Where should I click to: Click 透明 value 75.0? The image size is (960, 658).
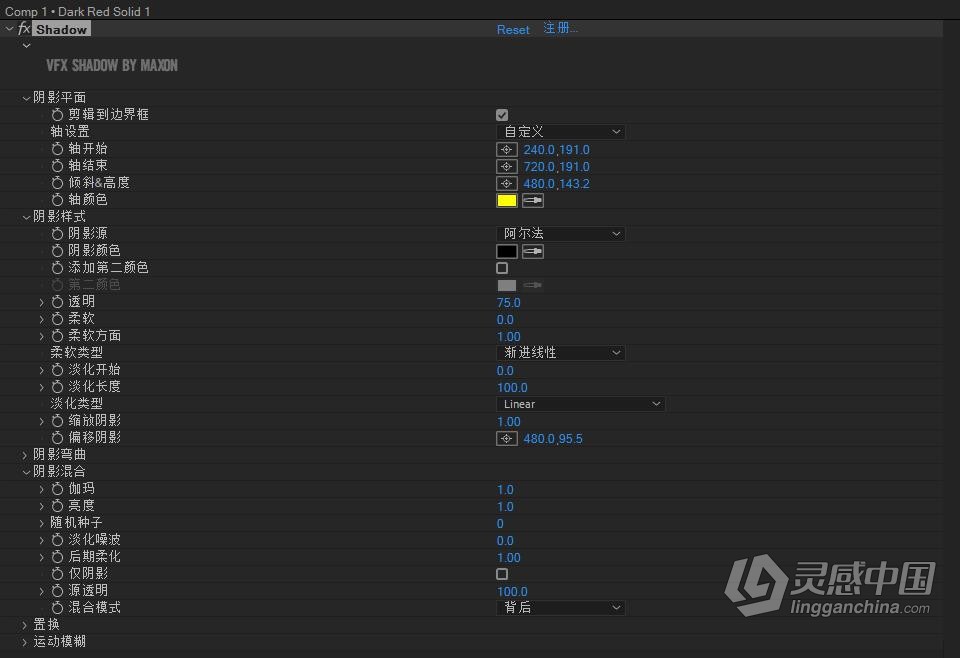tap(508, 302)
